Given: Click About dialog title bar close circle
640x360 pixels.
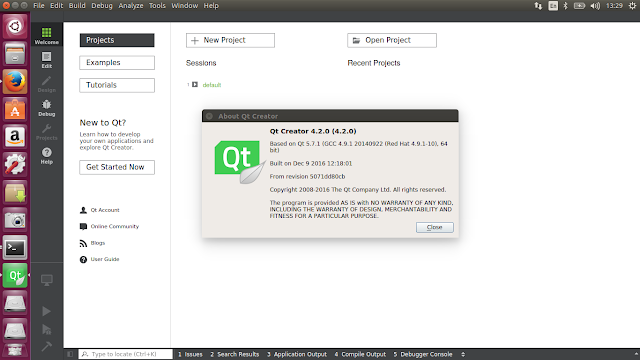Looking at the screenshot, I should tap(209, 116).
